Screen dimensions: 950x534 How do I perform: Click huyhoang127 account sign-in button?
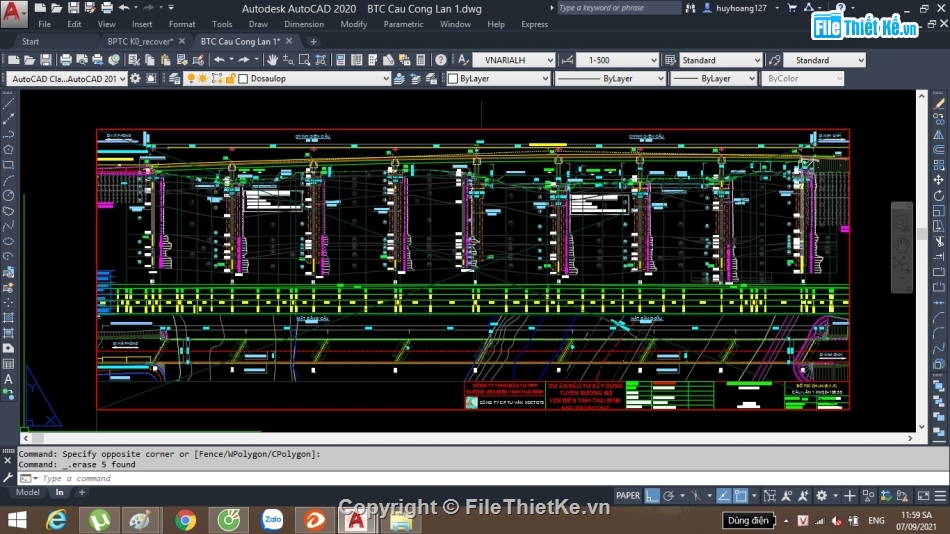[740, 8]
